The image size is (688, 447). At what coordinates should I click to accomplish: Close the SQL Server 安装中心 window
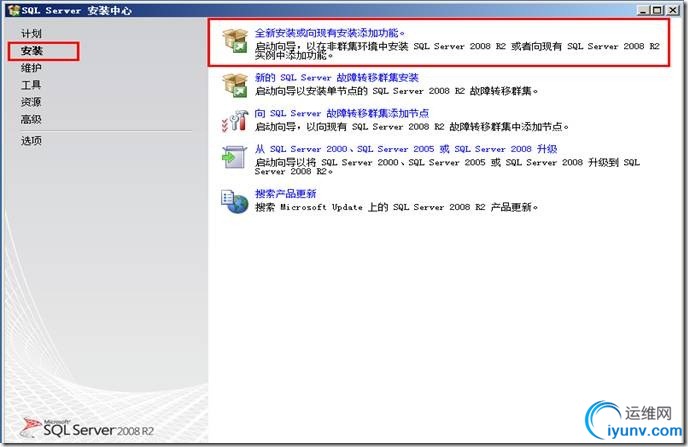pyautogui.click(x=673, y=10)
